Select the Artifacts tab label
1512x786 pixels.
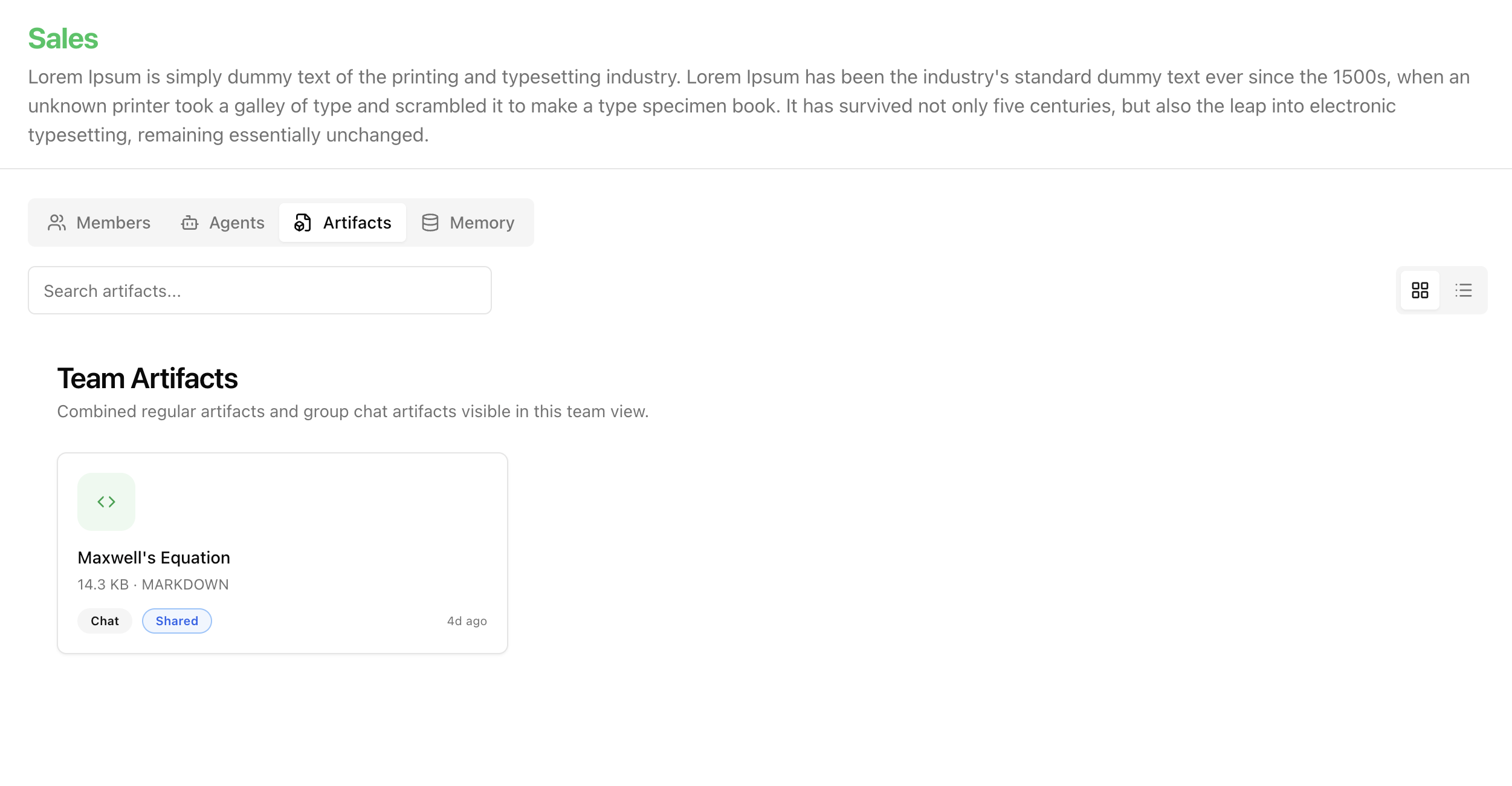click(357, 222)
